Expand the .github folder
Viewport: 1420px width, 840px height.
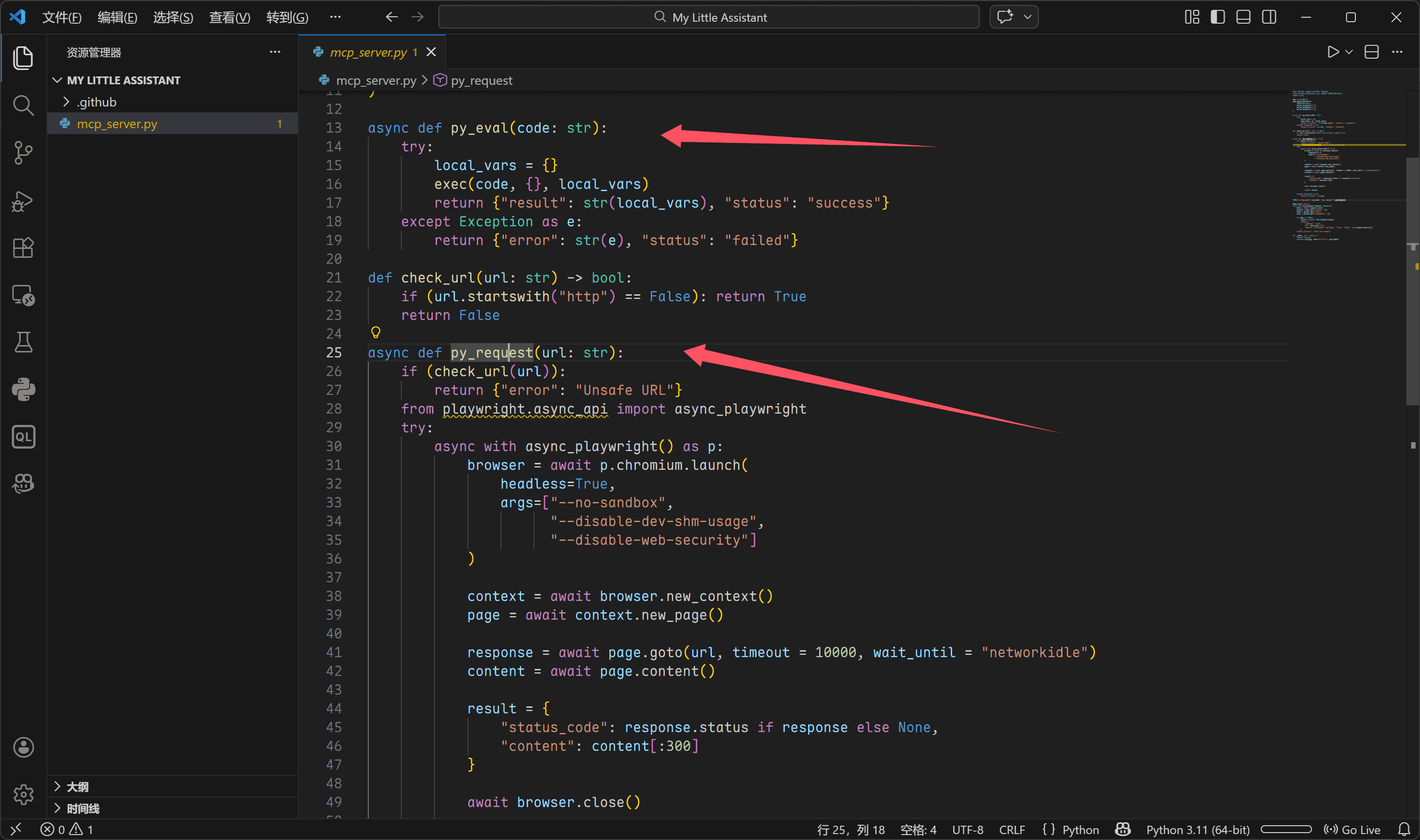tap(96, 102)
